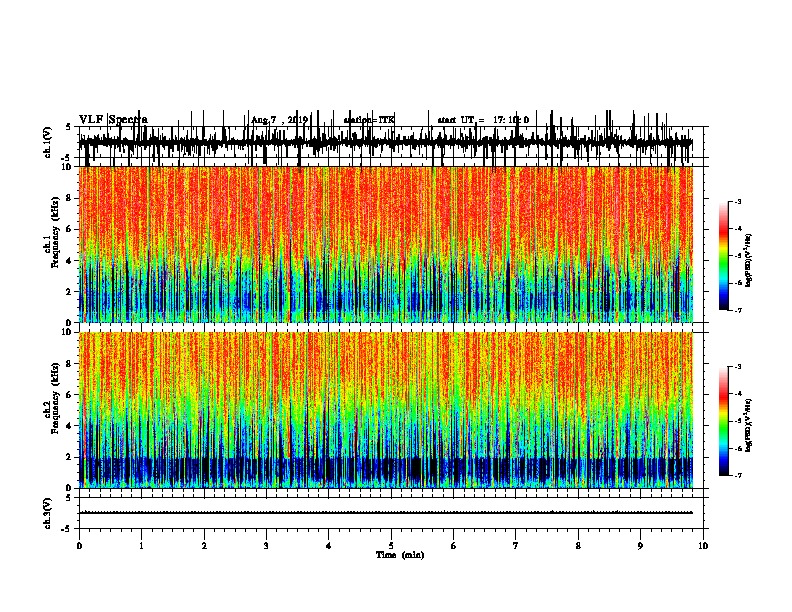Click the ch.2 "Frequency (kHz)" axis label
Viewport: 792px width, 612px height.
pyautogui.click(x=55, y=398)
